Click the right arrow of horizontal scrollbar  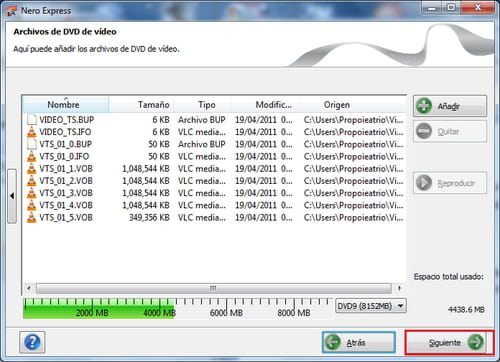399,288
